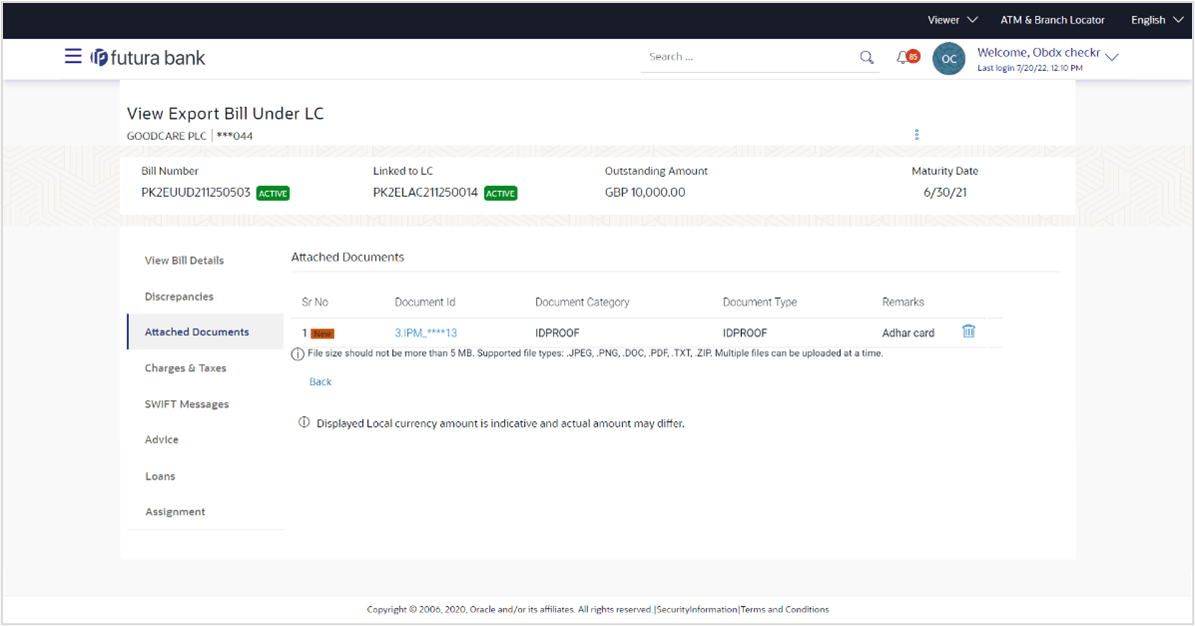Click the Last login timestamp text
Screen dimensions: 1195x626
[1030, 69]
